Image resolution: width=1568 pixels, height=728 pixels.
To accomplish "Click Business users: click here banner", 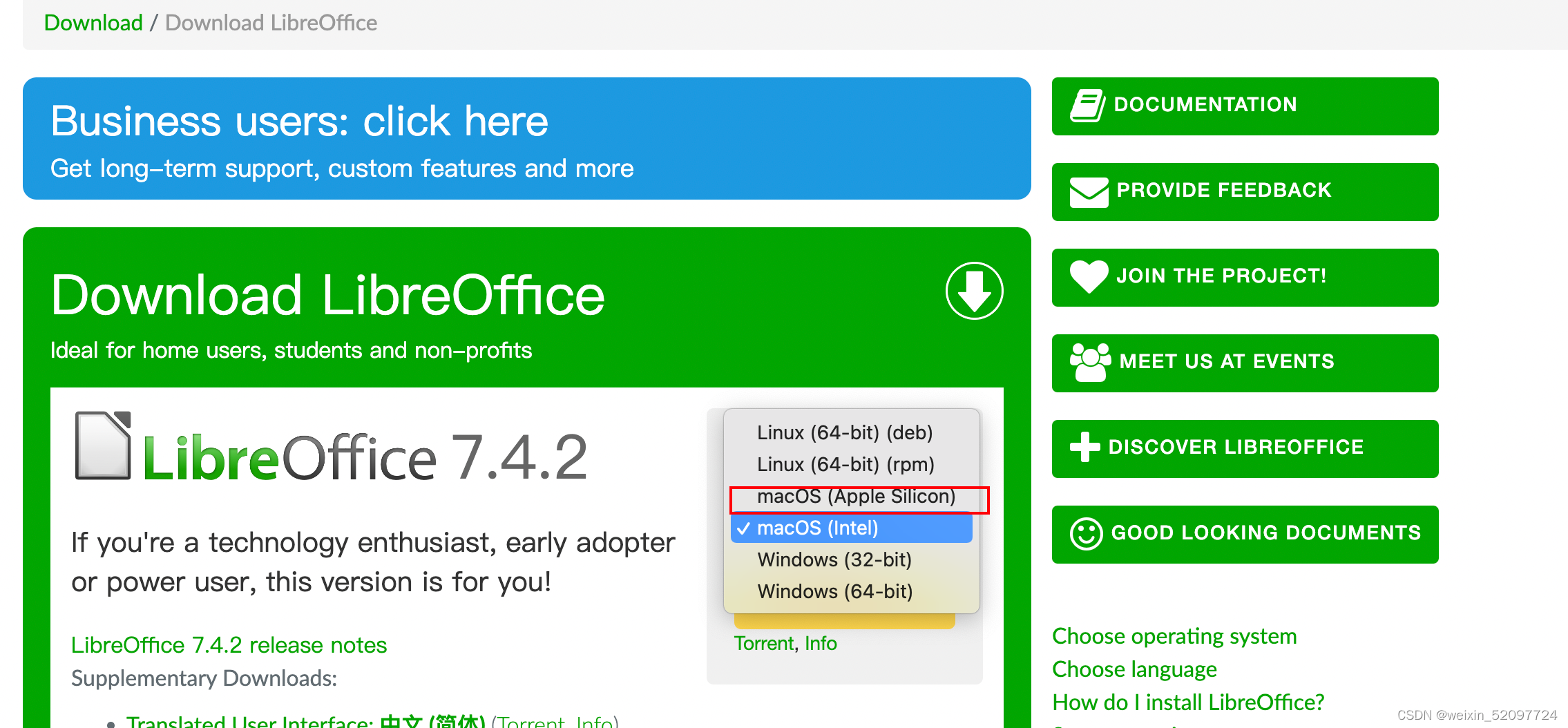I will click(x=526, y=139).
